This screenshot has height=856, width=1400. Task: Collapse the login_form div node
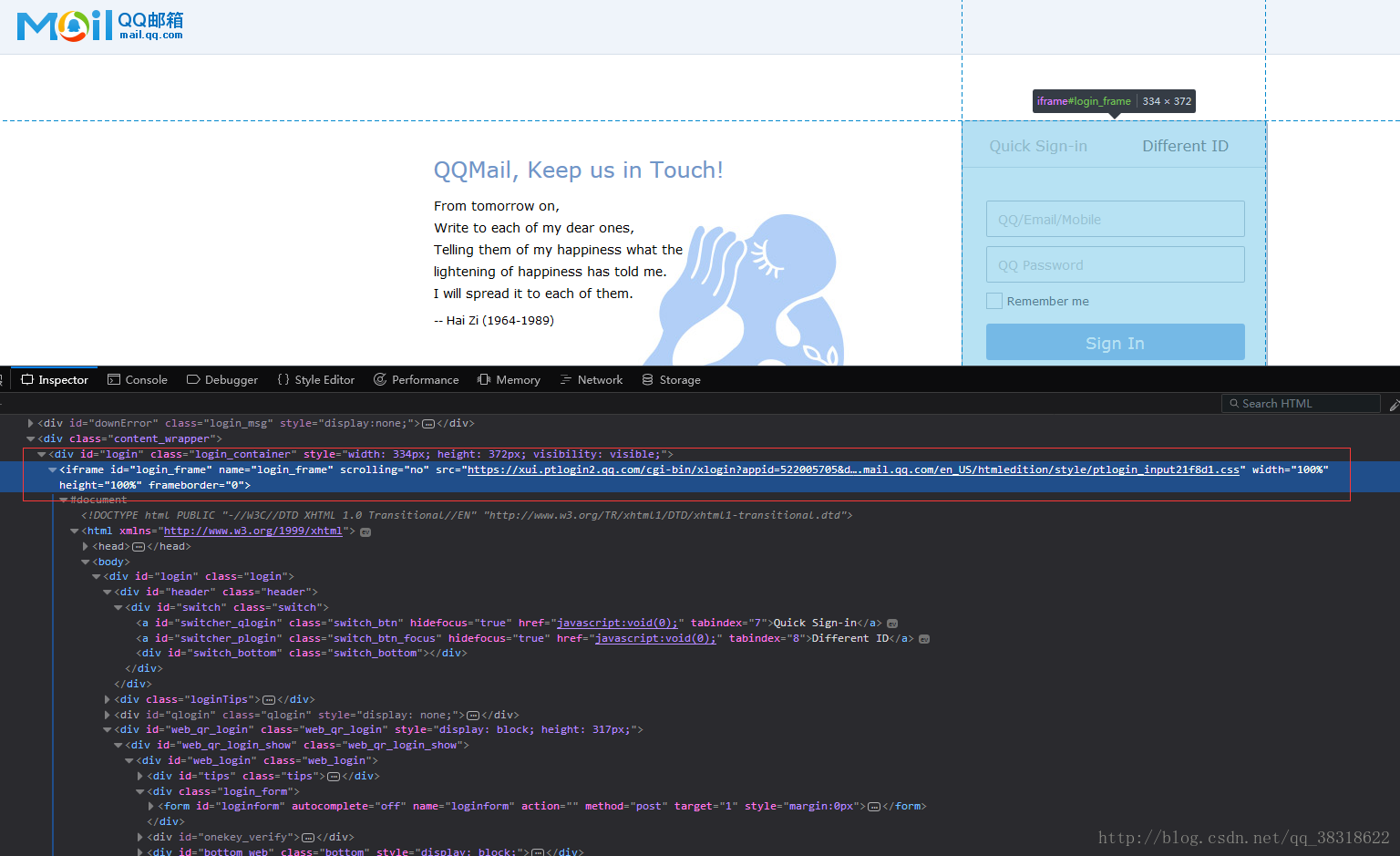139,791
